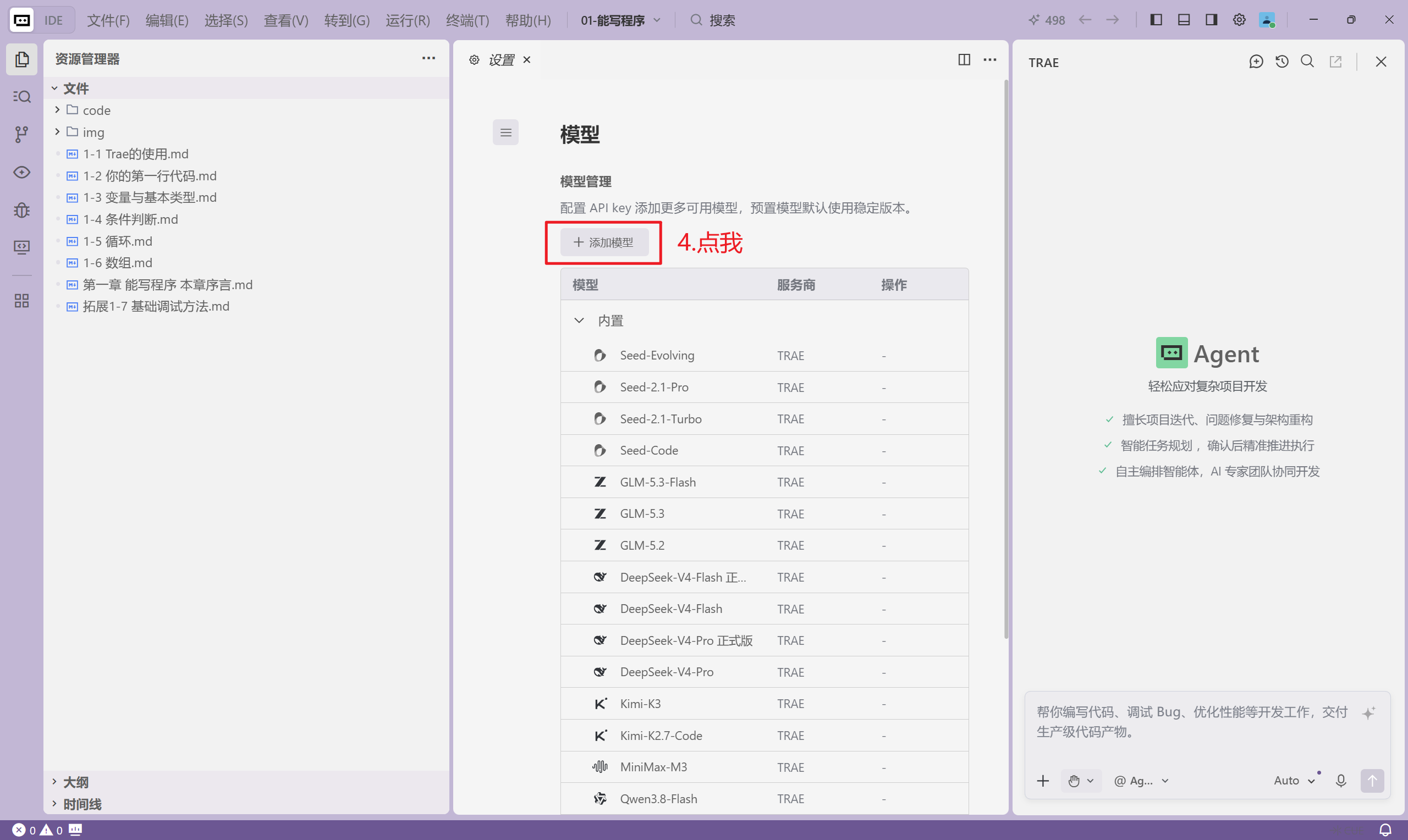1408x840 pixels.
Task: Open chat history in TRAE panel
Action: tap(1281, 62)
